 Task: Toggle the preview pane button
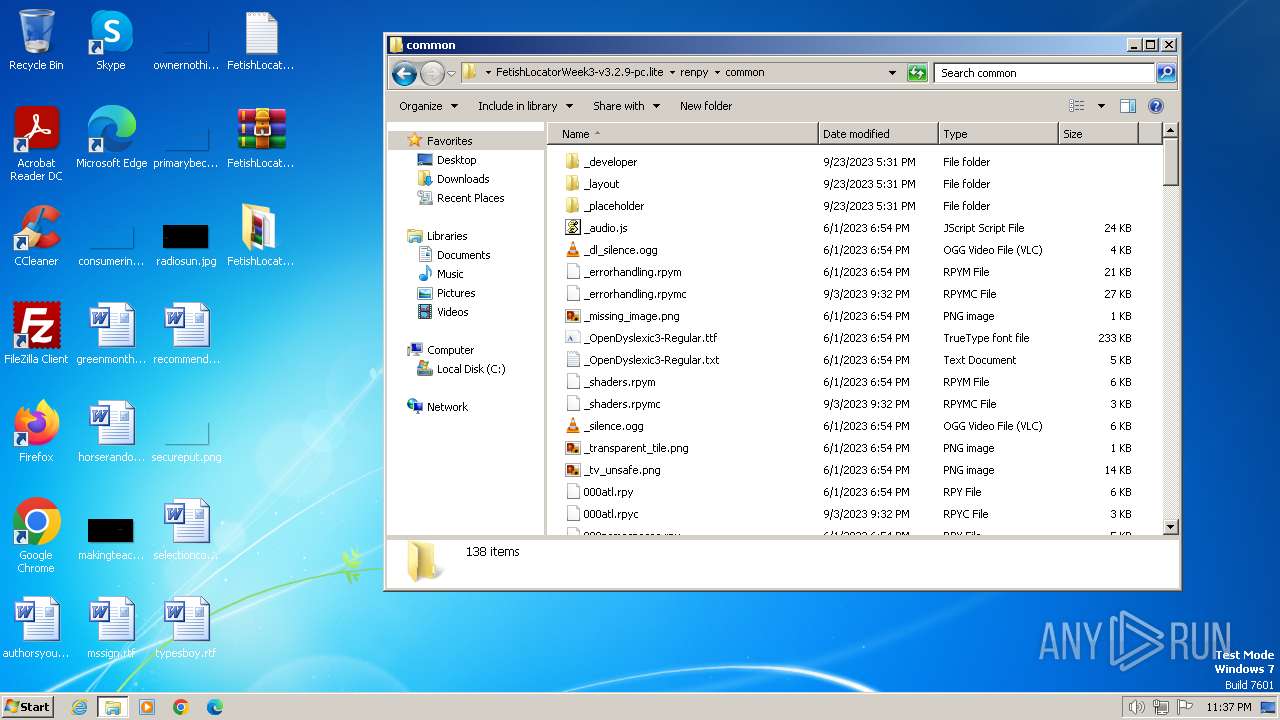(x=1128, y=106)
